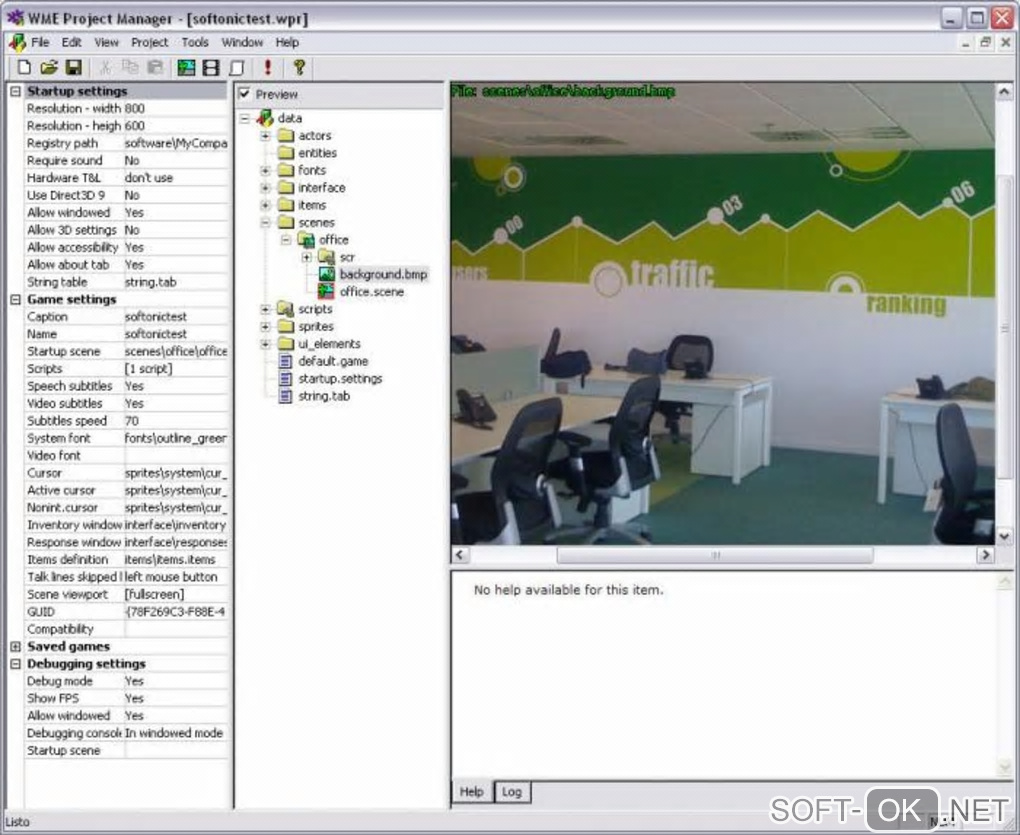The width and height of the screenshot is (1020, 835).
Task: Collapse the scenes folder node
Action: pos(265,222)
